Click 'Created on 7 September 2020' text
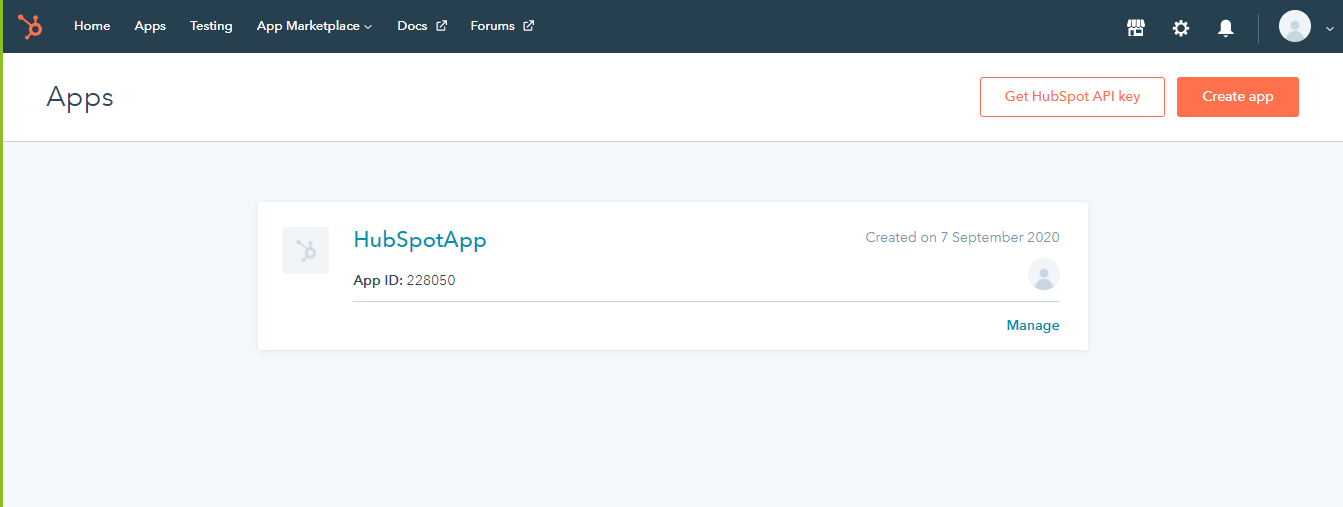Image resolution: width=1343 pixels, height=507 pixels. (x=962, y=237)
